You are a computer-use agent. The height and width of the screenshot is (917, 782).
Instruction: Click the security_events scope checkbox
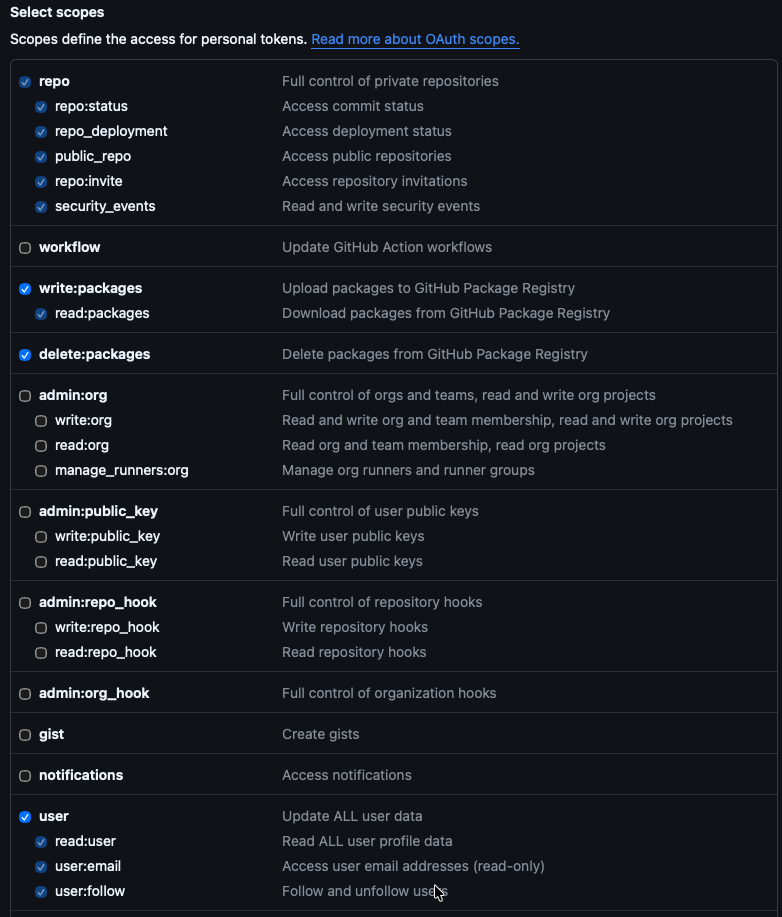(41, 207)
